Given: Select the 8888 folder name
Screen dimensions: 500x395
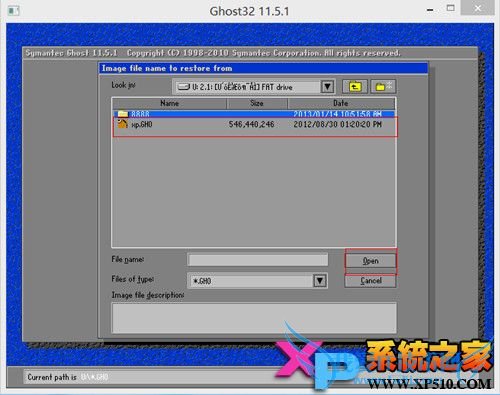Looking at the screenshot, I should click(140, 114).
